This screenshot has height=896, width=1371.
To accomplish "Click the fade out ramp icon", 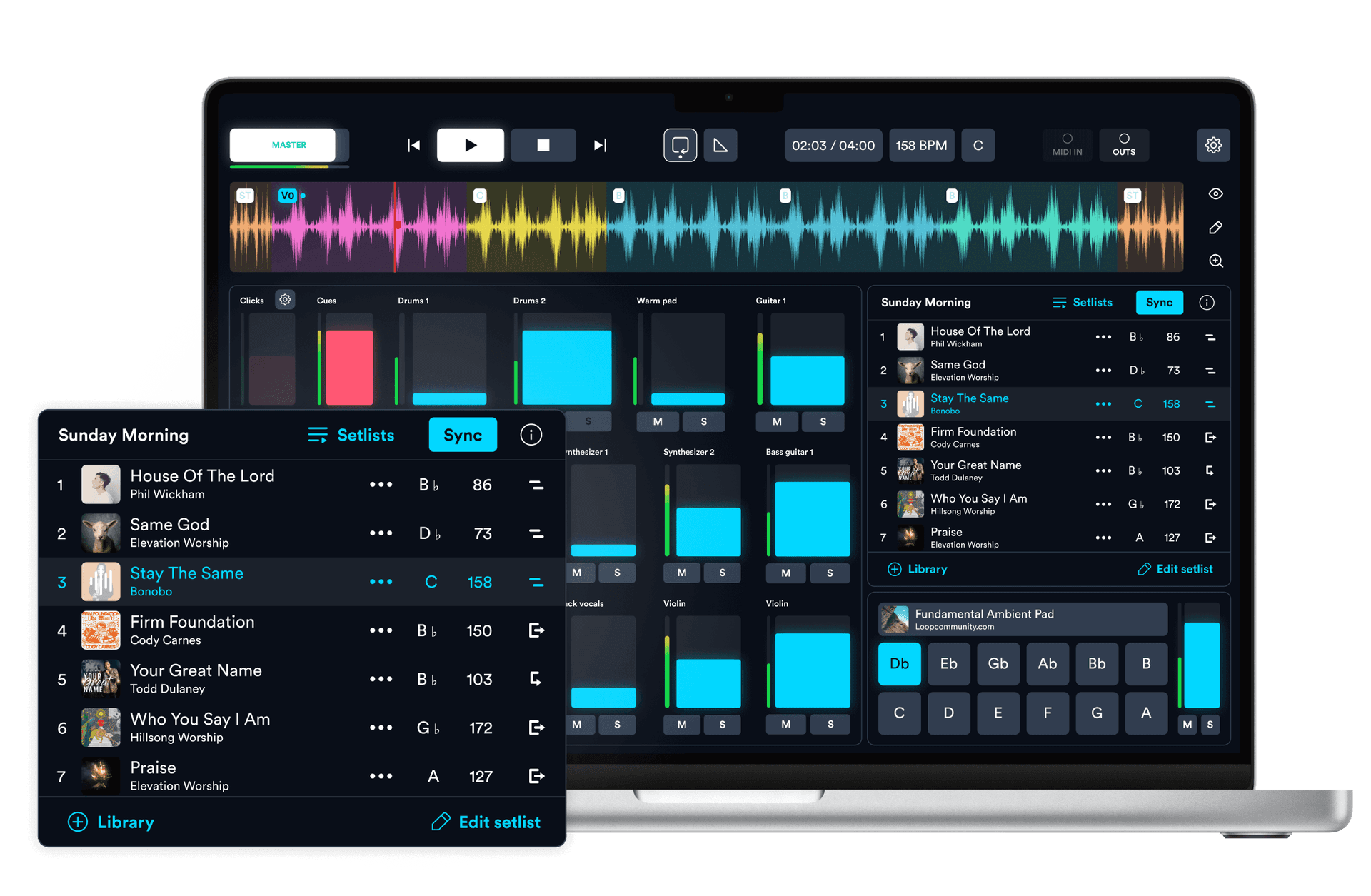I will point(720,146).
